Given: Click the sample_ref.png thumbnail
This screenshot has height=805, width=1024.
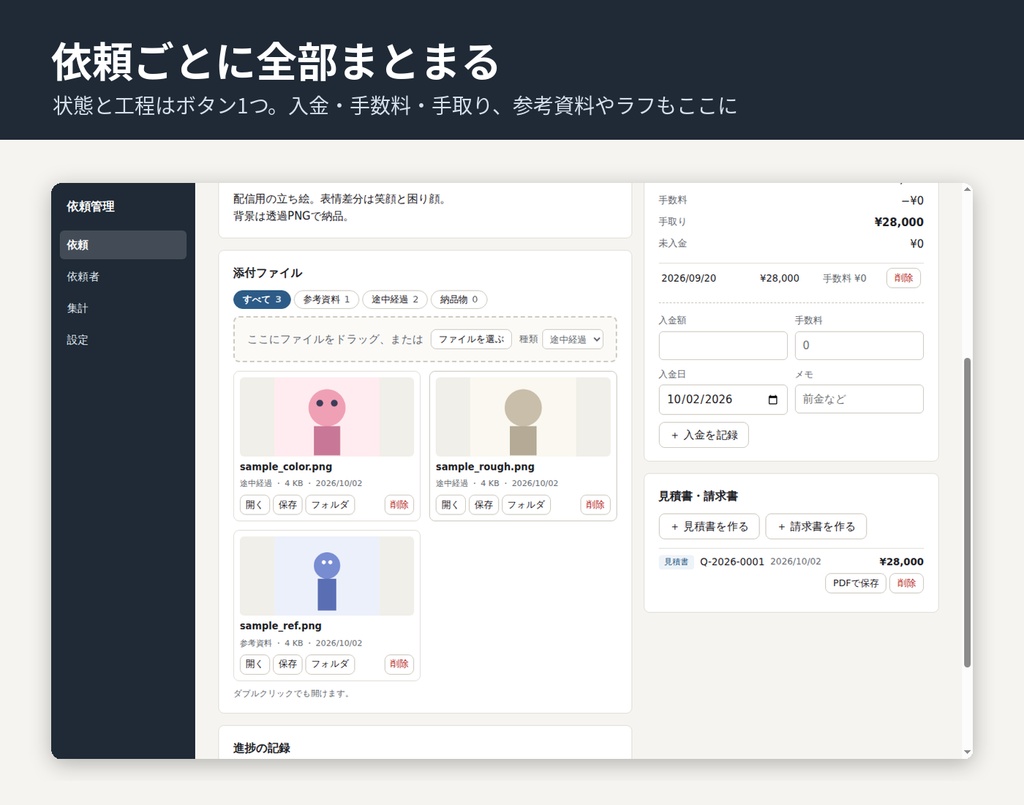Looking at the screenshot, I should click(327, 576).
